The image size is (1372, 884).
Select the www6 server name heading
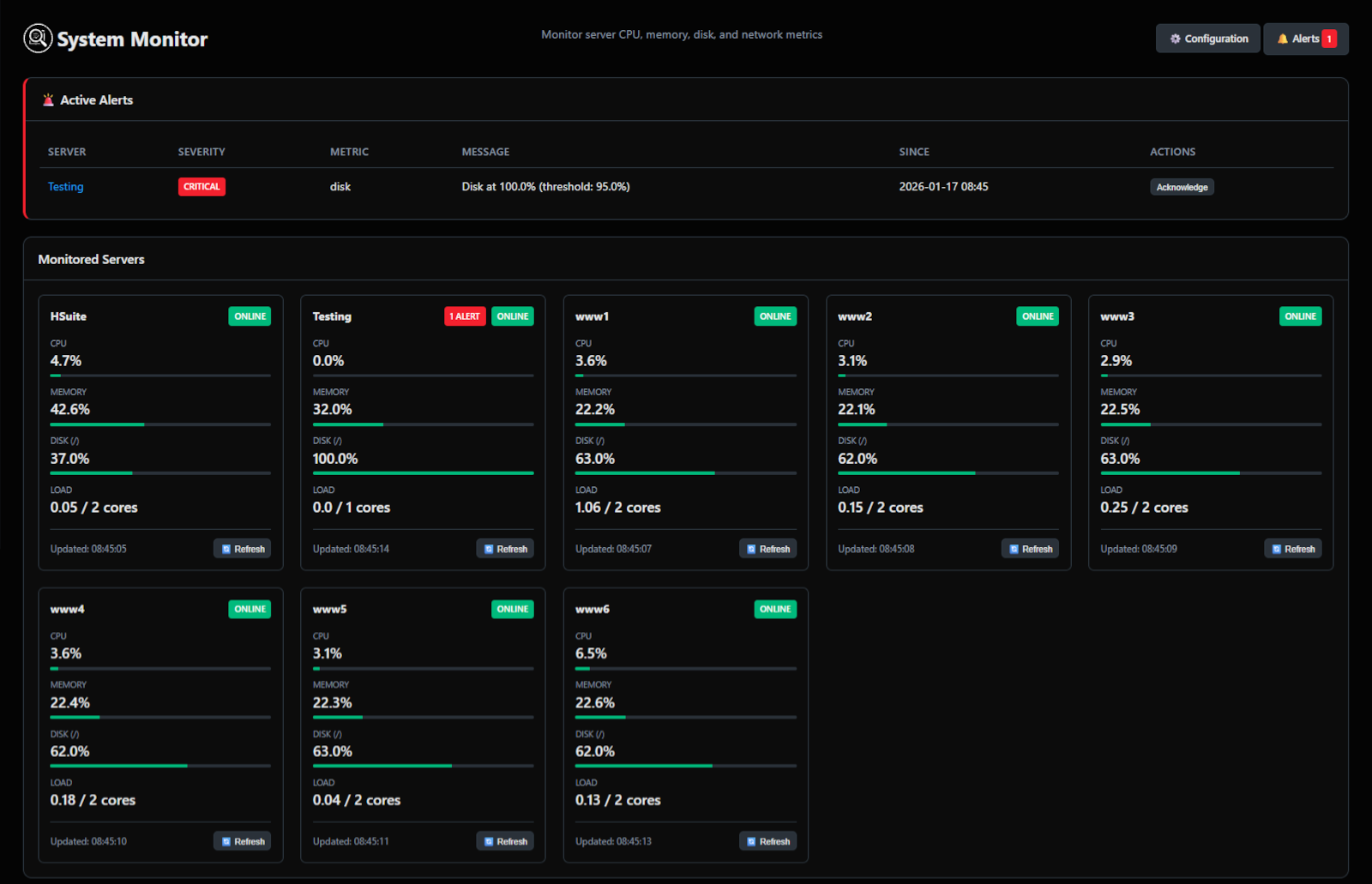592,610
